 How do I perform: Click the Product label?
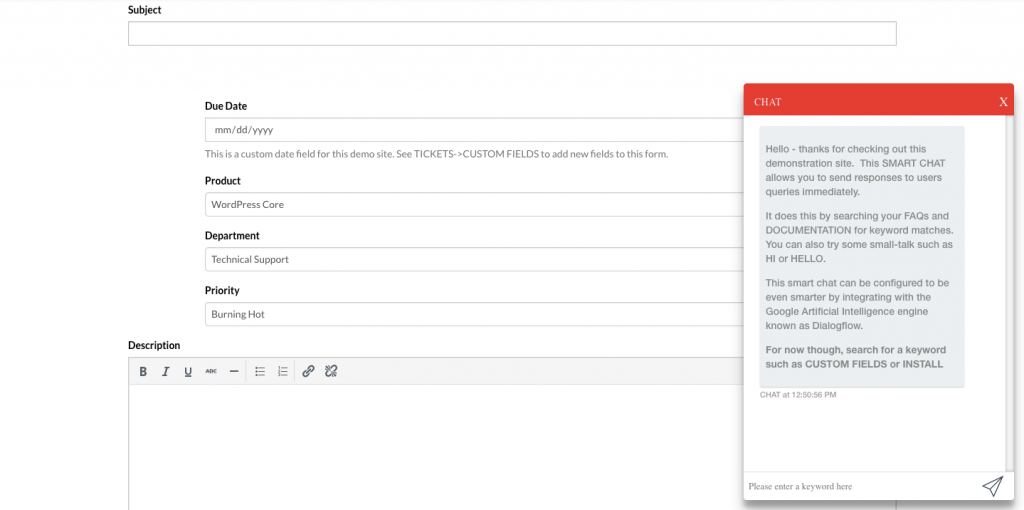[x=223, y=181]
